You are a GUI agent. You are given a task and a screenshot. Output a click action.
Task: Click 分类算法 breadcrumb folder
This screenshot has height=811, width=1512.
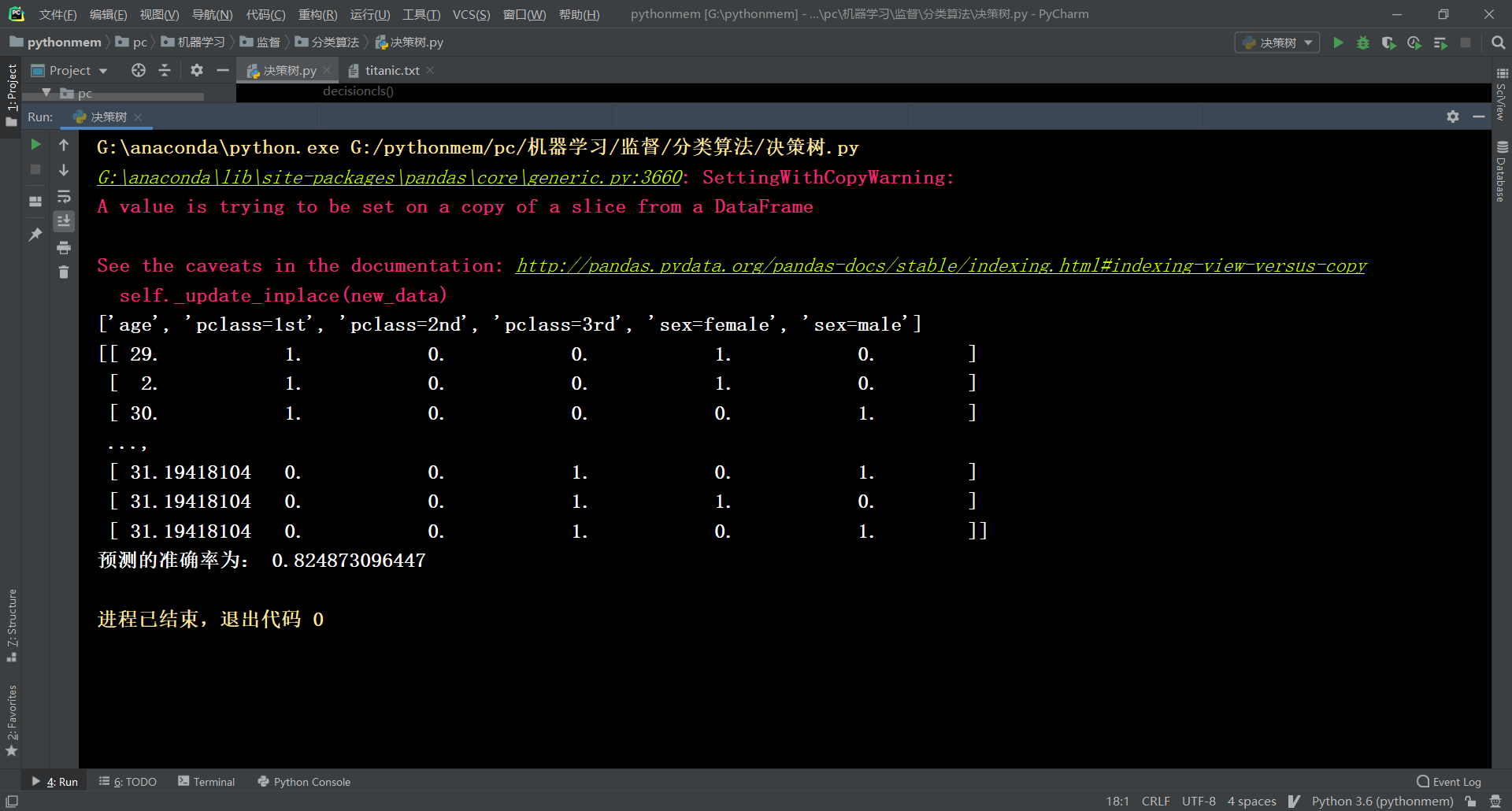(x=327, y=43)
